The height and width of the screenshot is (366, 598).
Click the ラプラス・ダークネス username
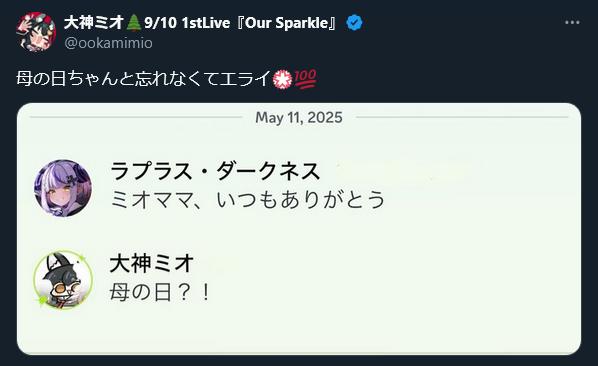point(215,171)
